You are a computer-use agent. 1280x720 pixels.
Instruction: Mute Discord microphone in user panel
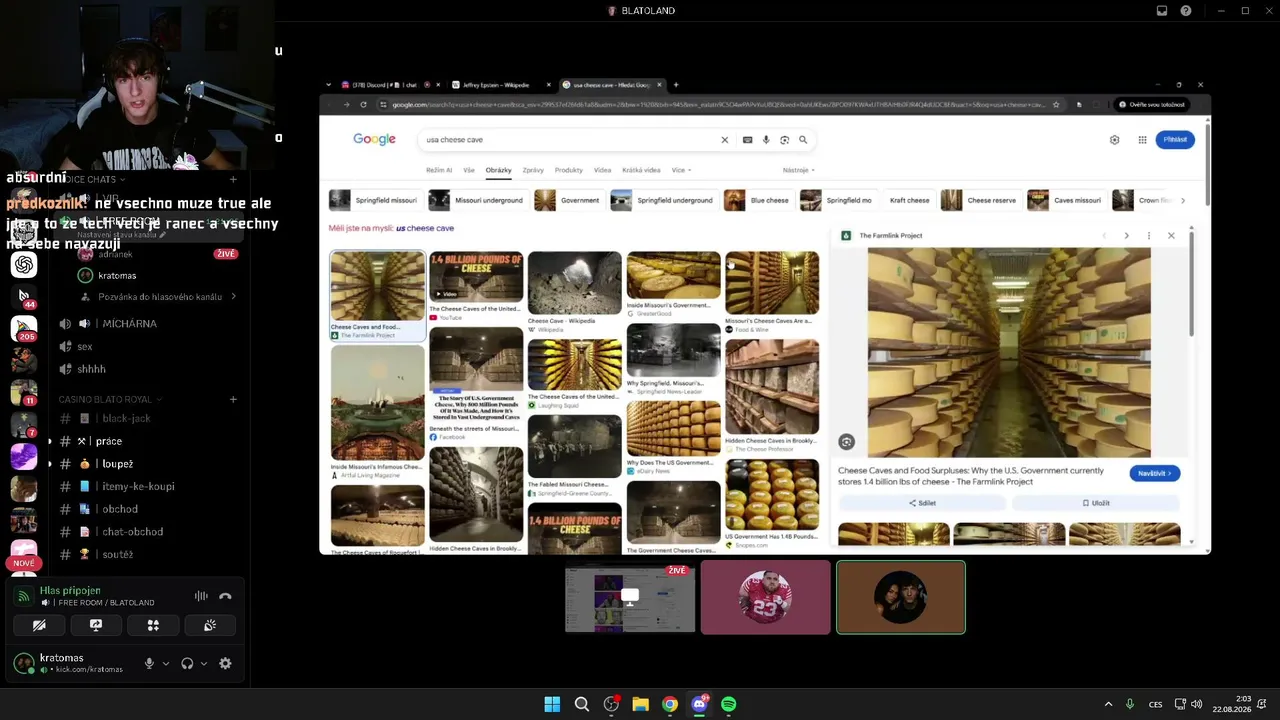coord(149,663)
